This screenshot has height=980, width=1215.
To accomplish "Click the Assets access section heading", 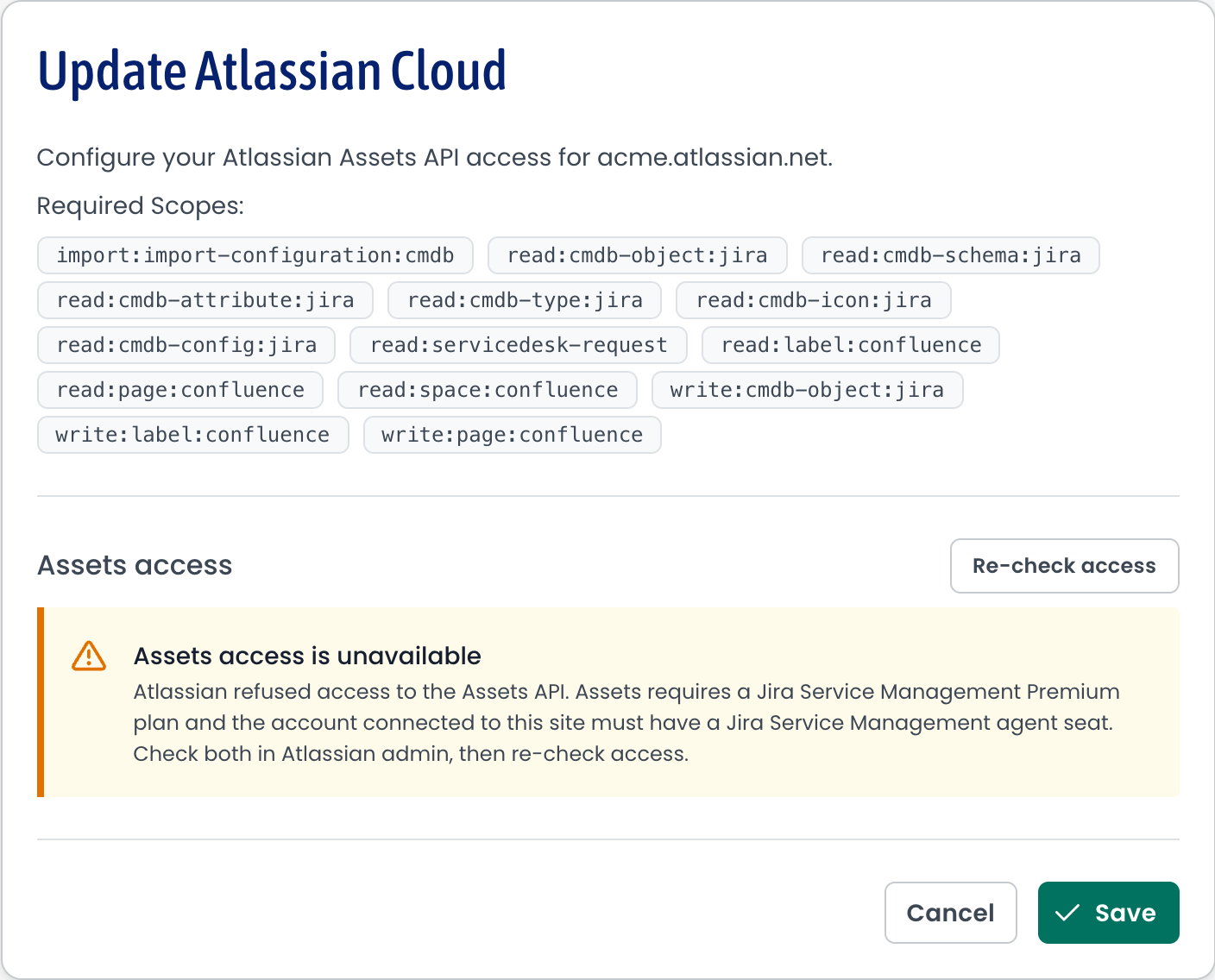I will click(135, 566).
